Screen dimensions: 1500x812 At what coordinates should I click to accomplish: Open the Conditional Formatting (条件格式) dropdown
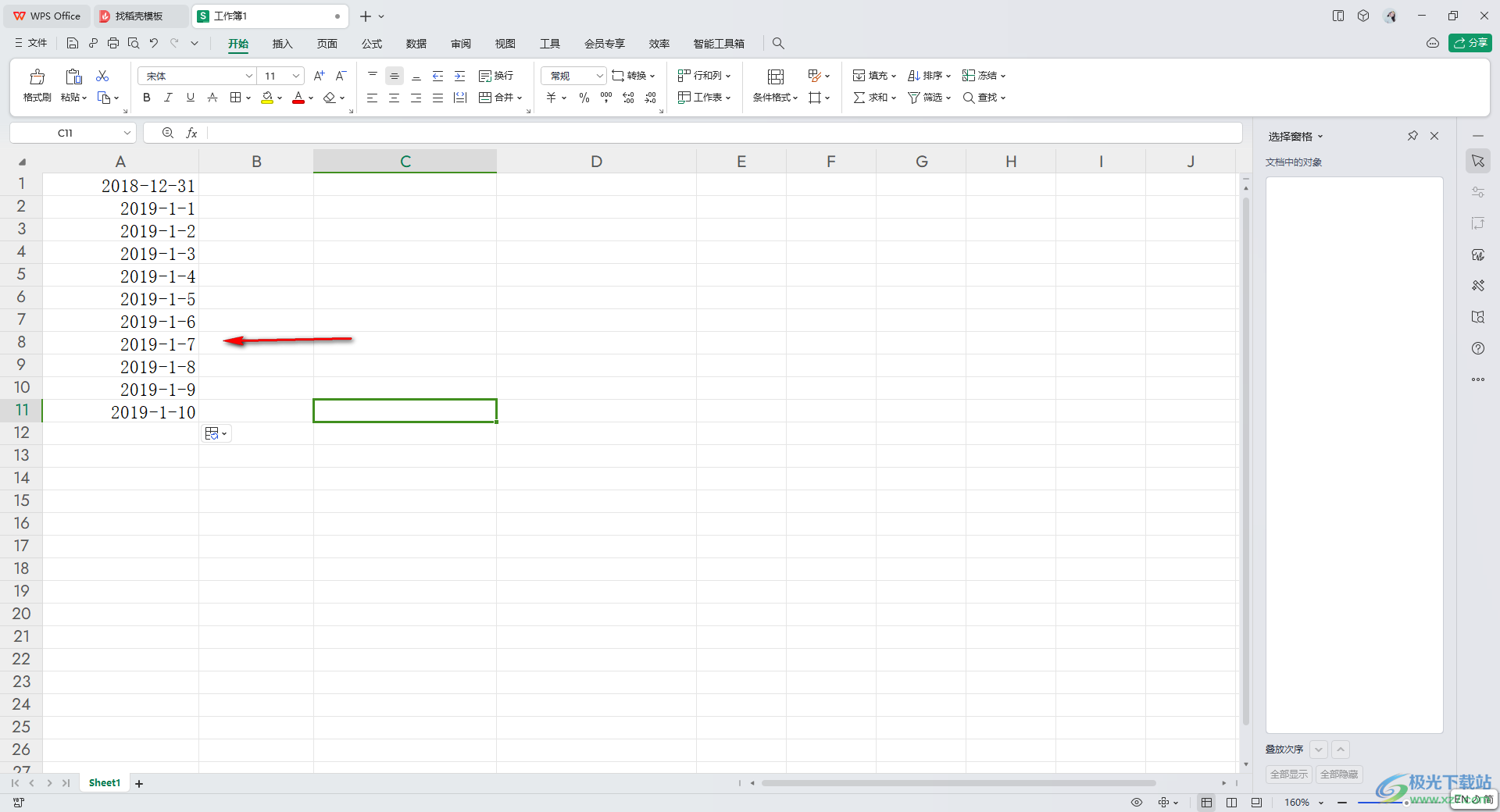775,98
